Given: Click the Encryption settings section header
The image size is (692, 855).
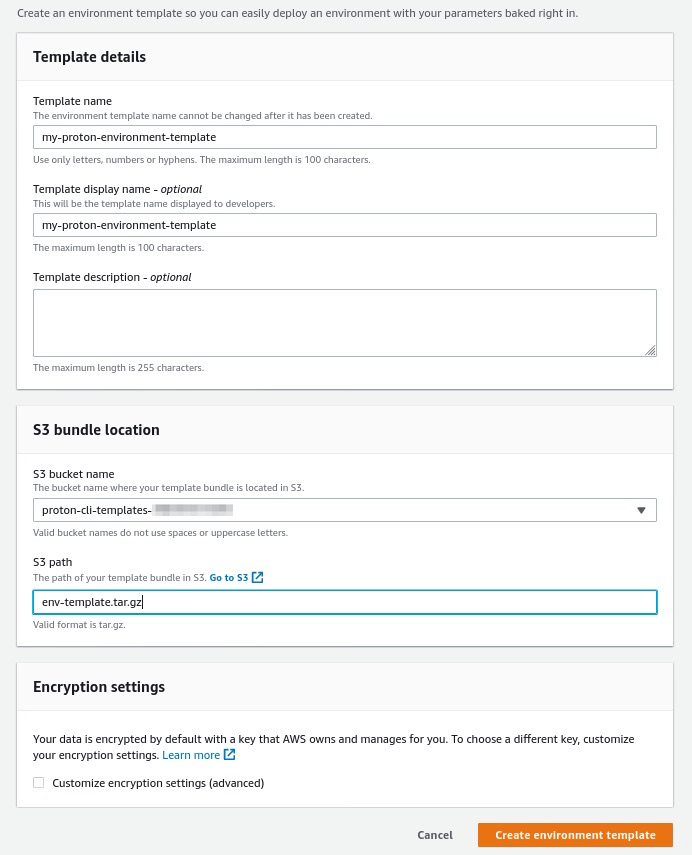Looking at the screenshot, I should pos(99,686).
